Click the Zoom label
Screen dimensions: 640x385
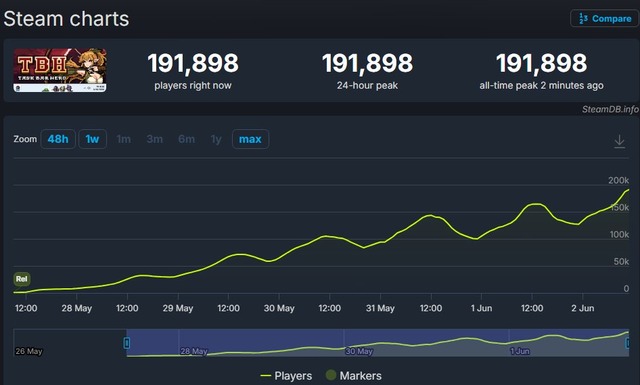click(x=25, y=139)
